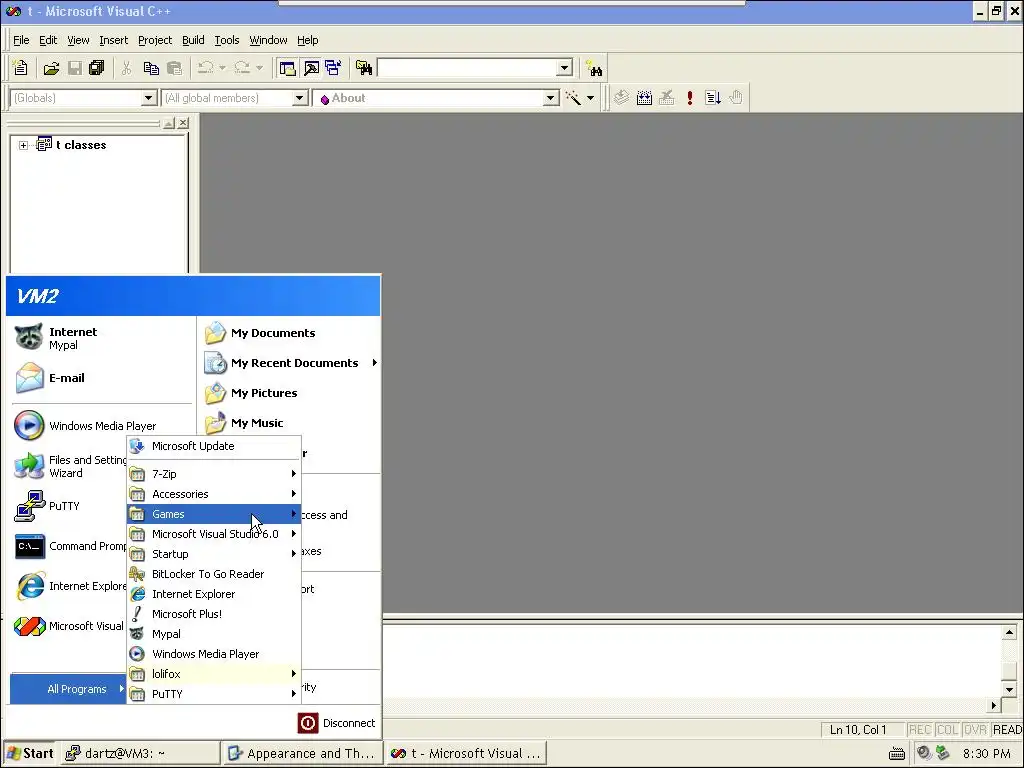Open the File menu
The width and height of the screenshot is (1024, 768).
click(x=21, y=40)
